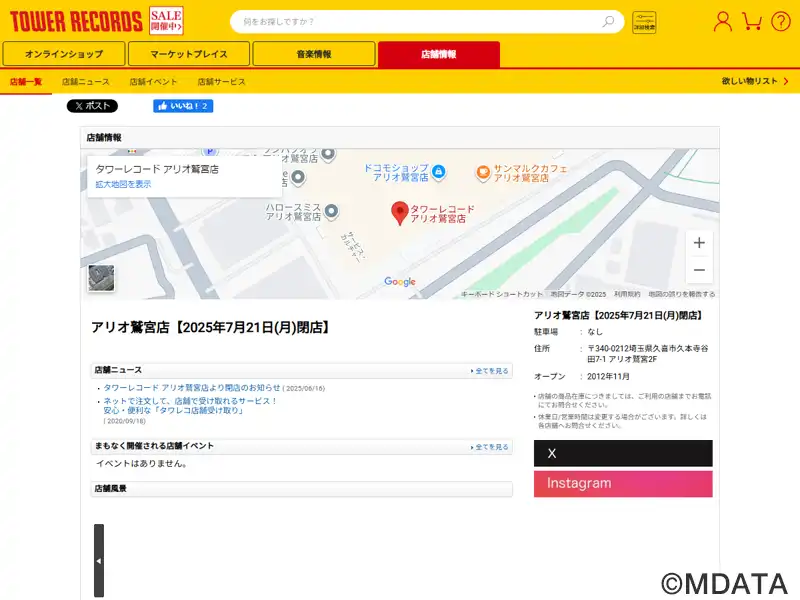Screen dimensions: 800x600
Task: Open the store's X account button
Action: point(623,453)
